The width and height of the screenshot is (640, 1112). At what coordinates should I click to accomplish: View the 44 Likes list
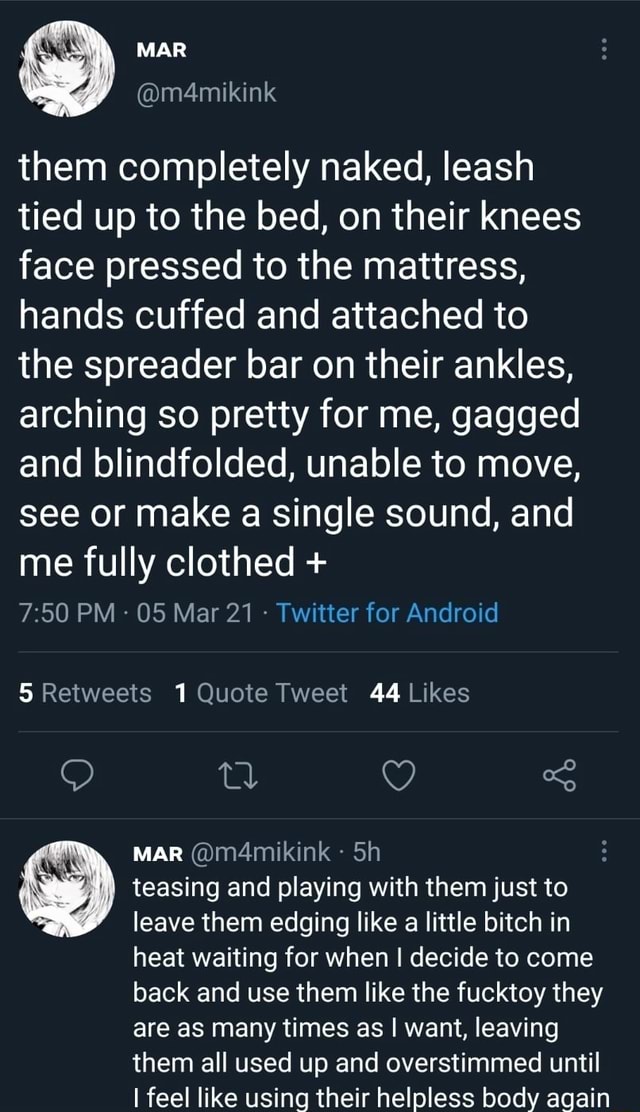click(x=419, y=693)
